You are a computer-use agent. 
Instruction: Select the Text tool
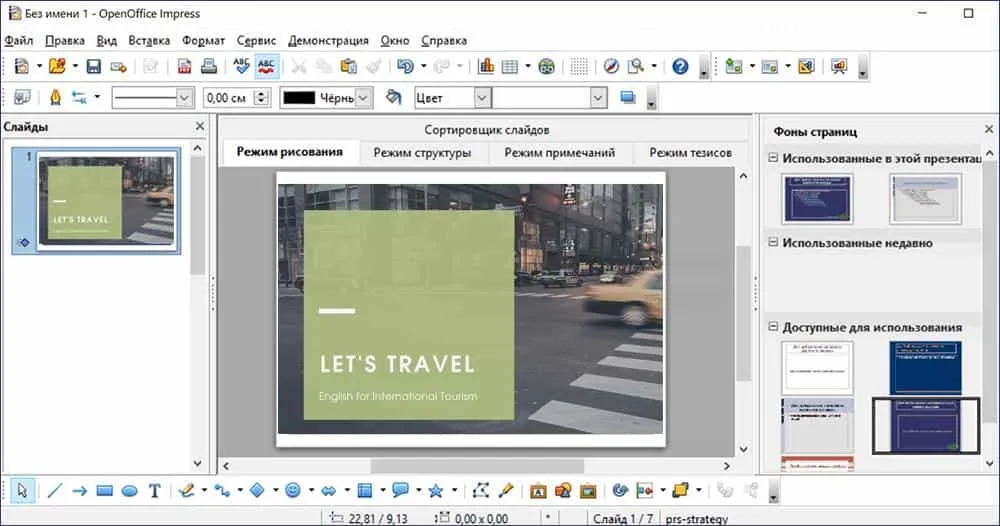click(x=154, y=490)
